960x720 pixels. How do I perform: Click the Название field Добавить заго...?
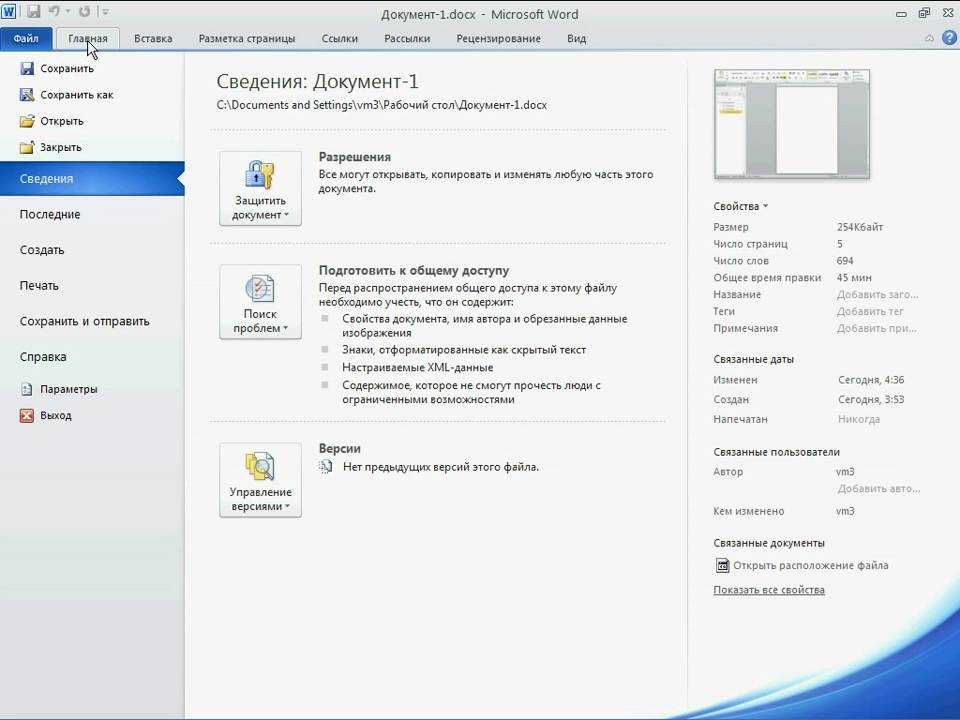[x=877, y=294]
